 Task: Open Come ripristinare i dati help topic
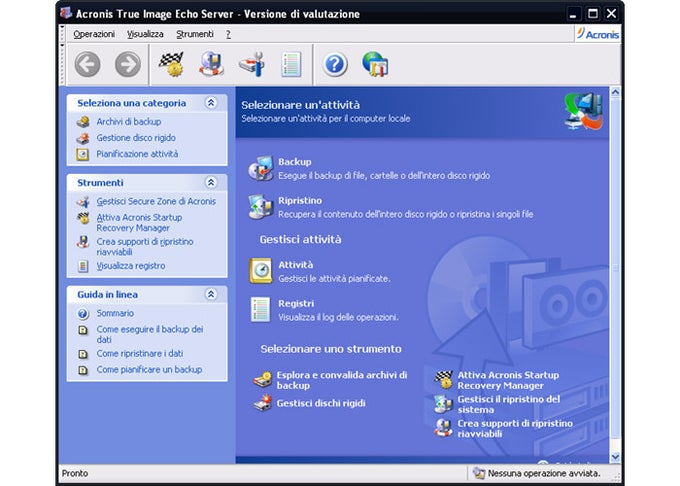tap(140, 353)
